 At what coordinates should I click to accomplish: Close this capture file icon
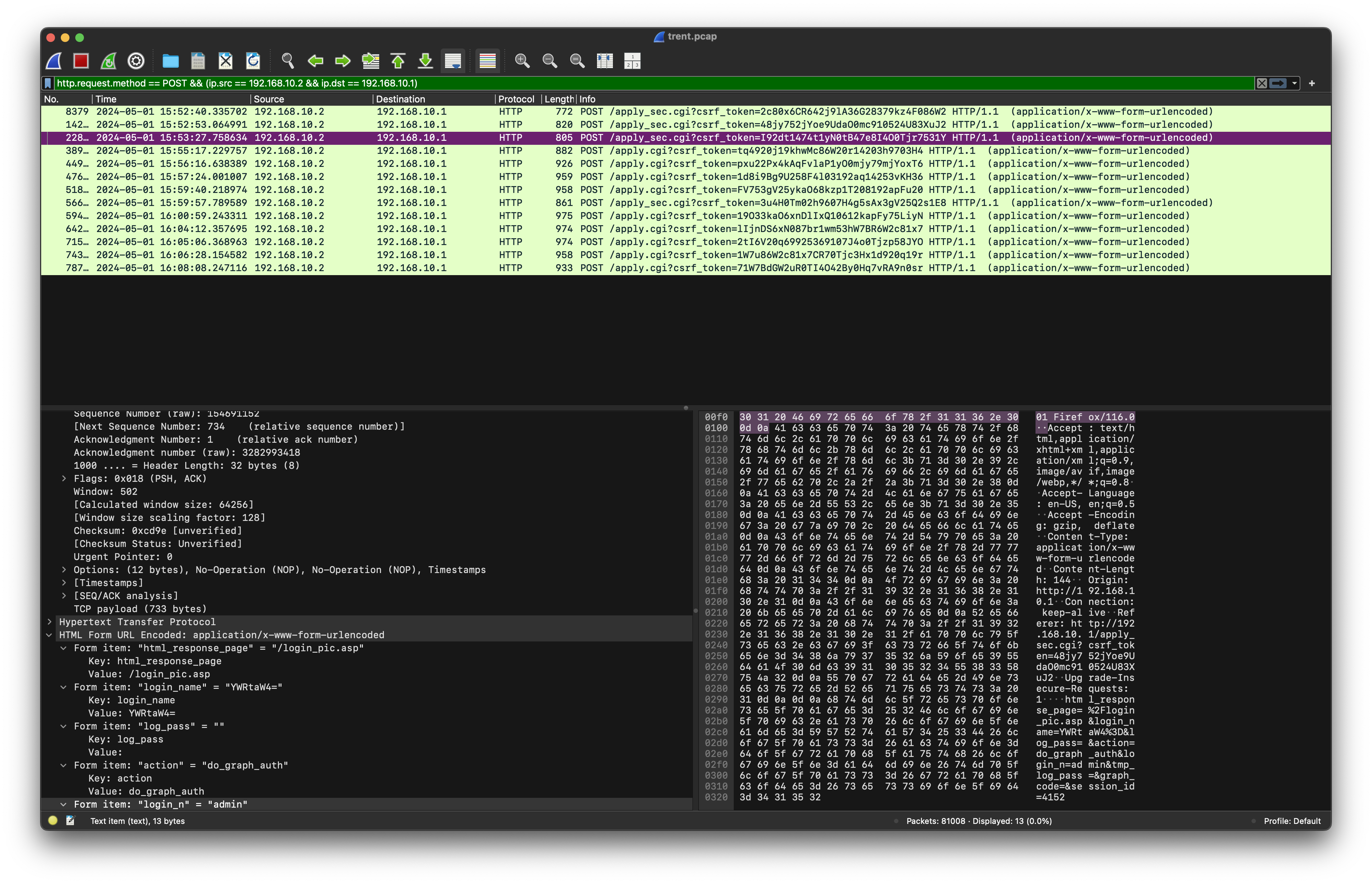point(225,61)
